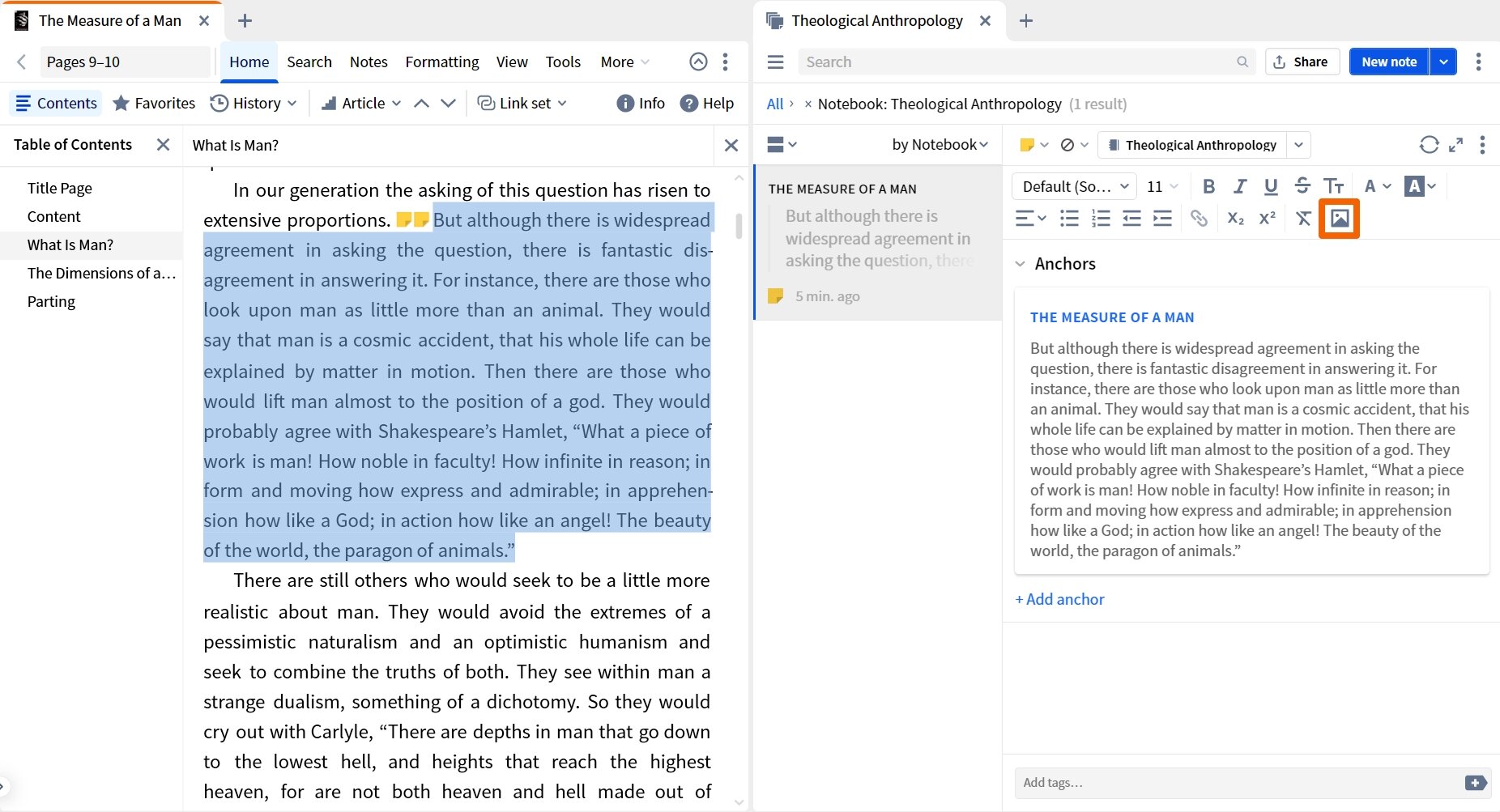Viewport: 1500px width, 812px height.
Task: Open the Info panel
Action: (x=641, y=103)
